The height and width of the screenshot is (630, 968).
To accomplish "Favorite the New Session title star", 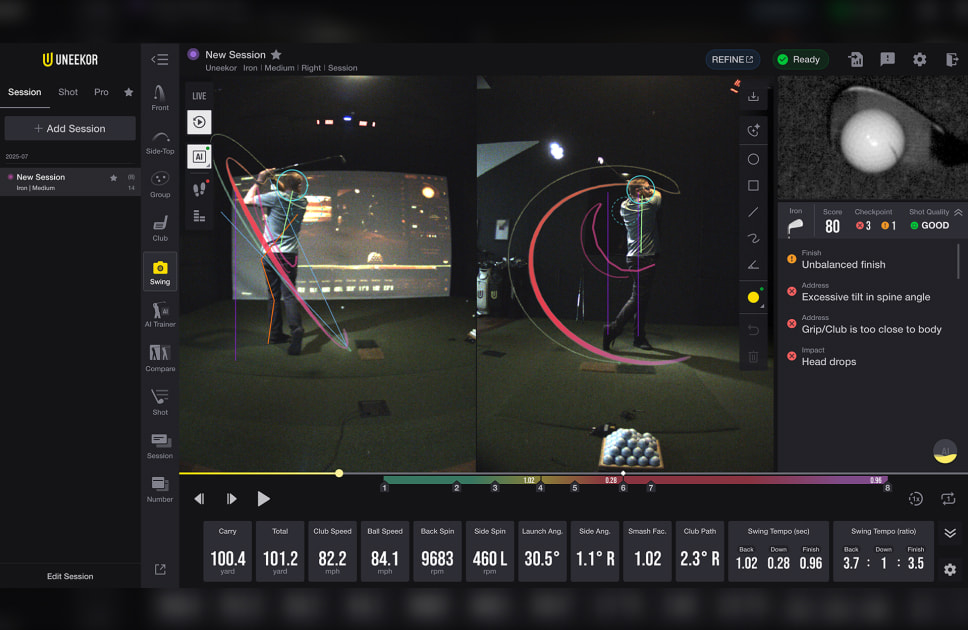I will 277,54.
